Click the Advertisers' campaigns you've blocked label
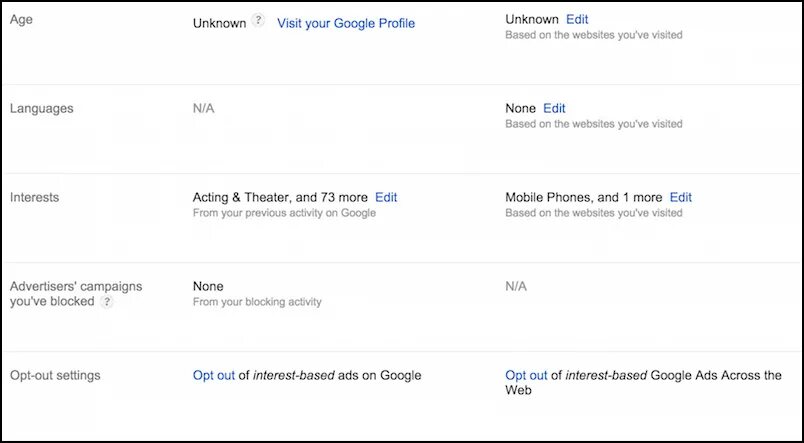 coord(75,286)
